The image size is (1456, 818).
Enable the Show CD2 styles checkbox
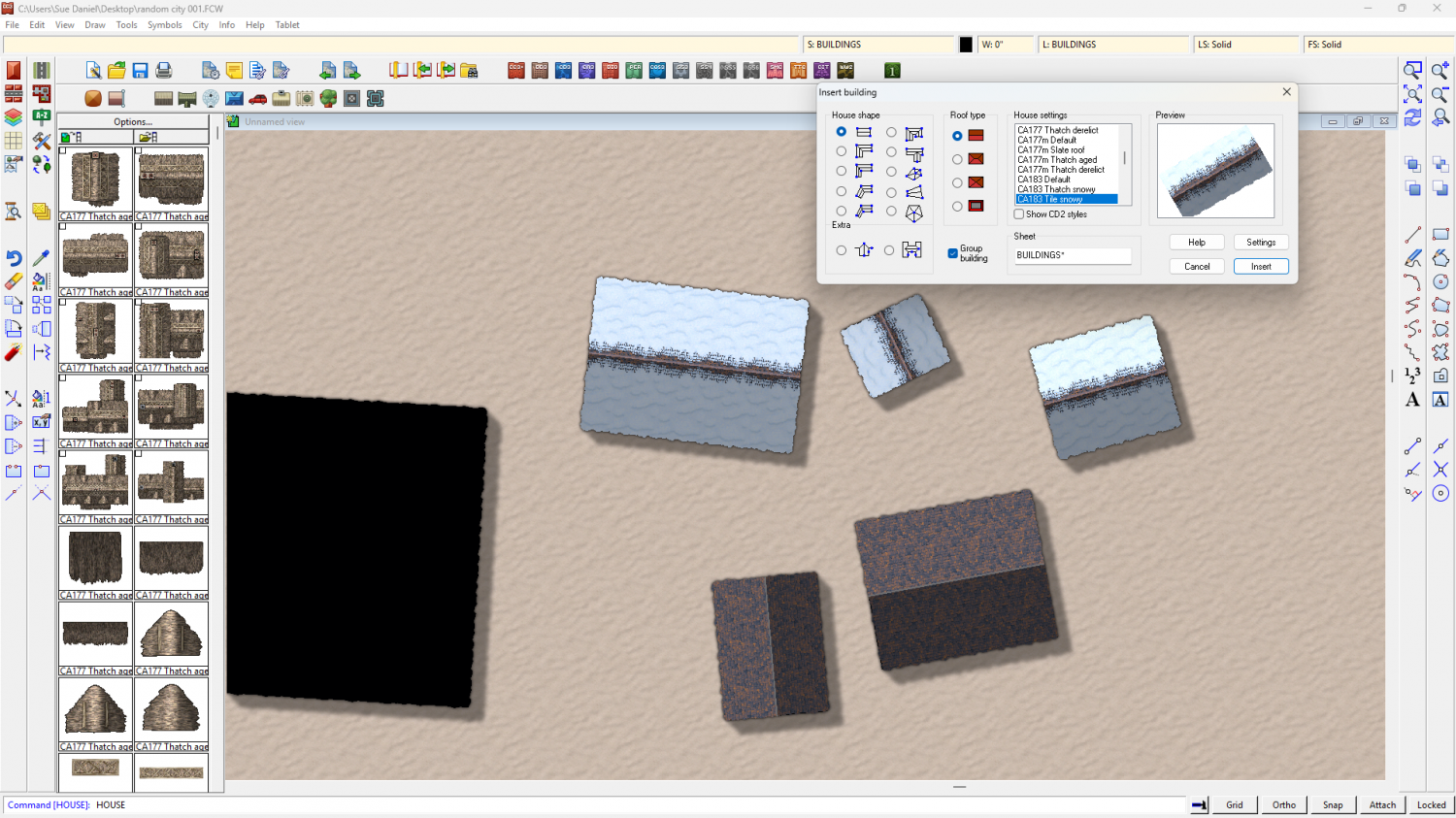[1019, 214]
